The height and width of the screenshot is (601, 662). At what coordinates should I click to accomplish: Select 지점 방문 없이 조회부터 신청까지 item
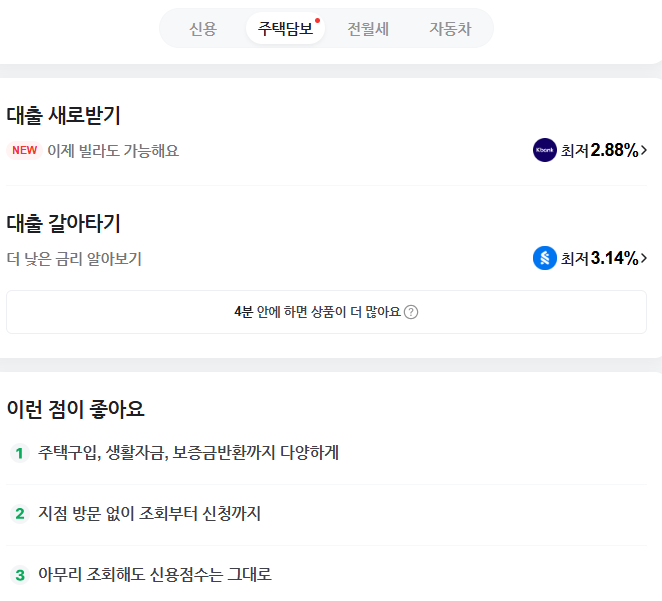(149, 514)
